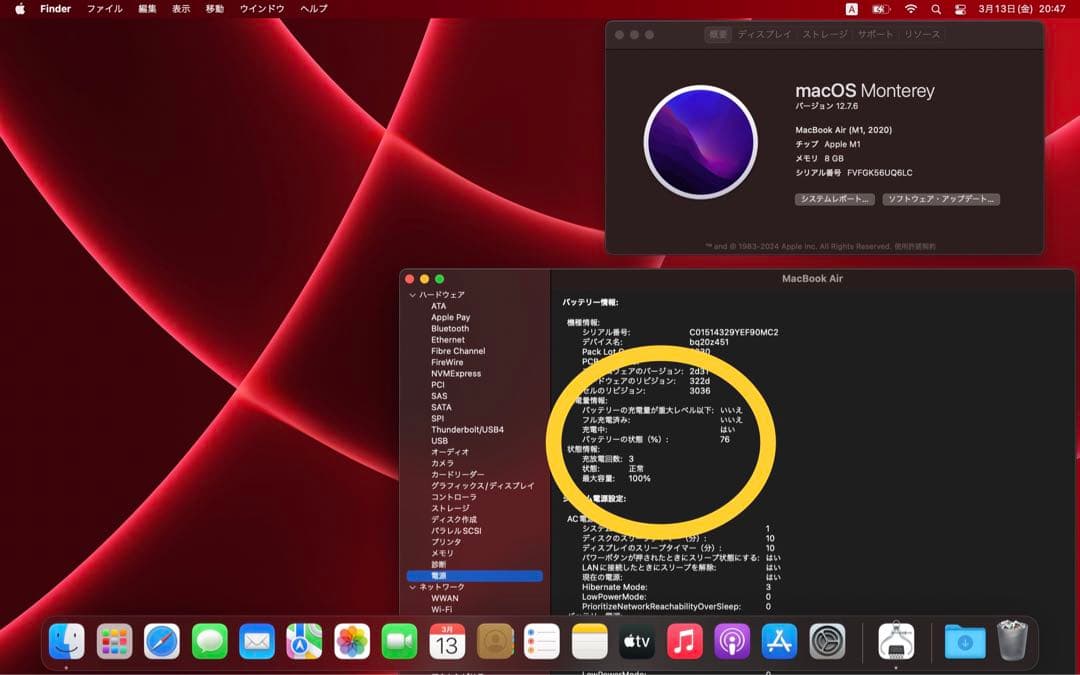Select Thunderbolt/USB4 in the sidebar
The image size is (1080, 675).
click(x=467, y=430)
